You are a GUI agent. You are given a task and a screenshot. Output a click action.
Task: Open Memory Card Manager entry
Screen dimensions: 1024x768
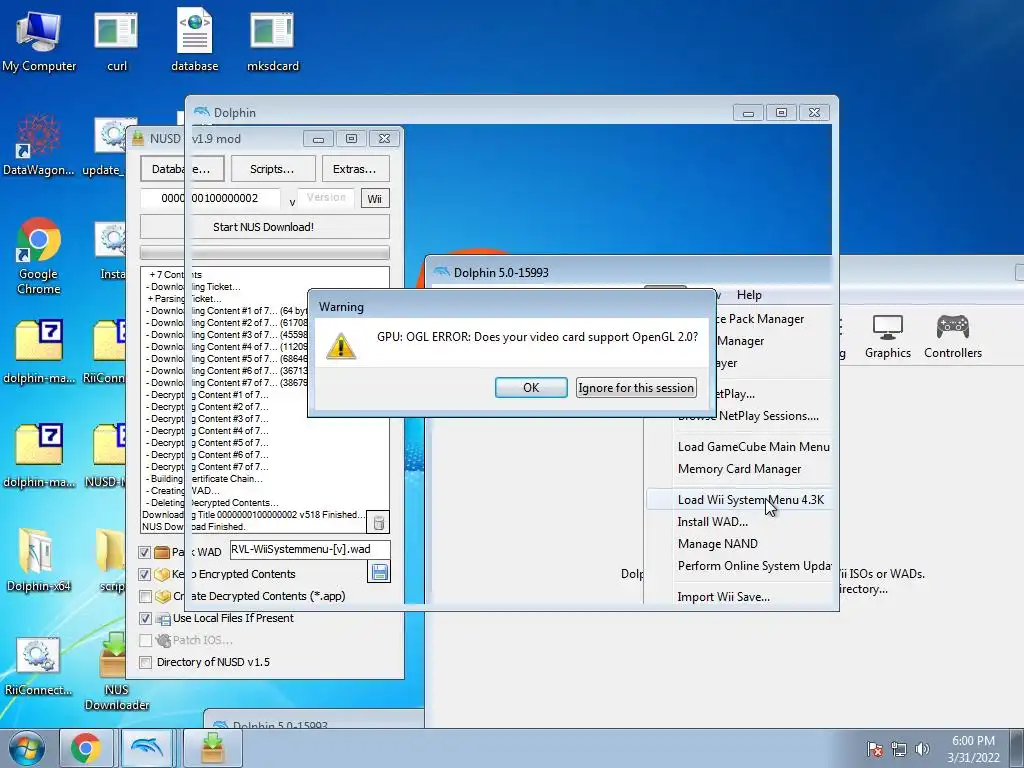739,469
